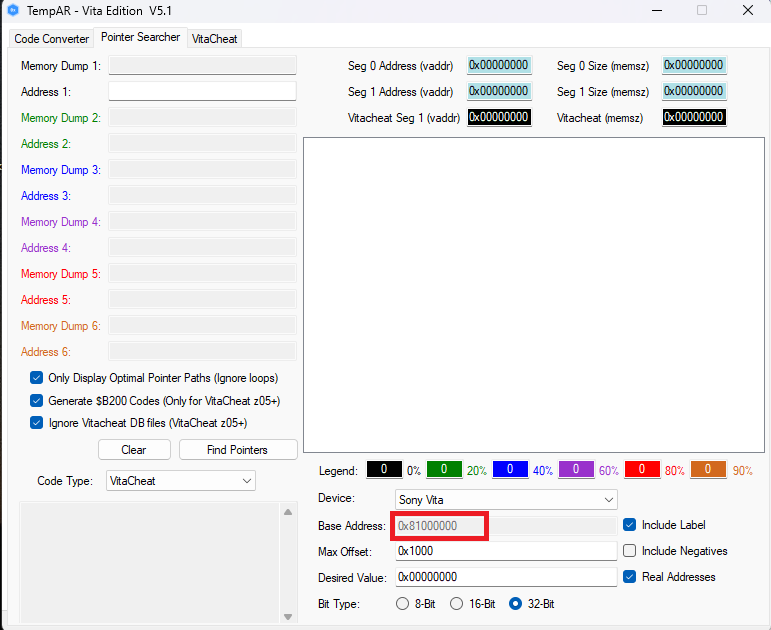The height and width of the screenshot is (630, 771).
Task: Click the Vitacheat Seg 1 vaddr field
Action: coord(499,117)
